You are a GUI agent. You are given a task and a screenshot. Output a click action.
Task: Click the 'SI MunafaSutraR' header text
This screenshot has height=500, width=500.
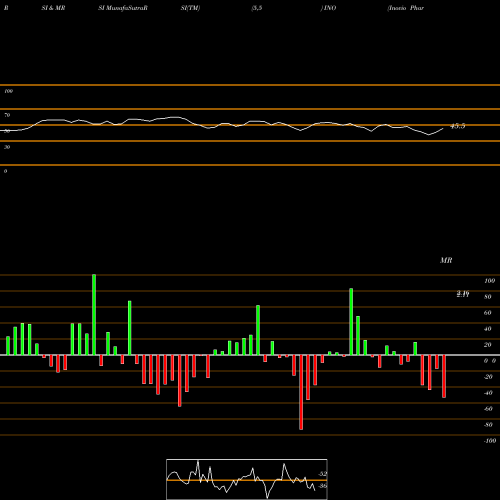[x=123, y=8]
